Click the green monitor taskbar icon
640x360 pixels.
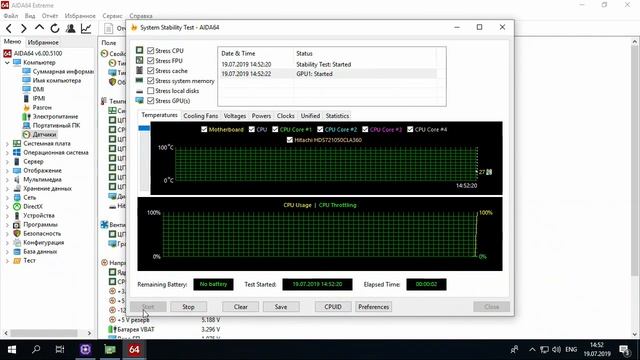point(110,349)
